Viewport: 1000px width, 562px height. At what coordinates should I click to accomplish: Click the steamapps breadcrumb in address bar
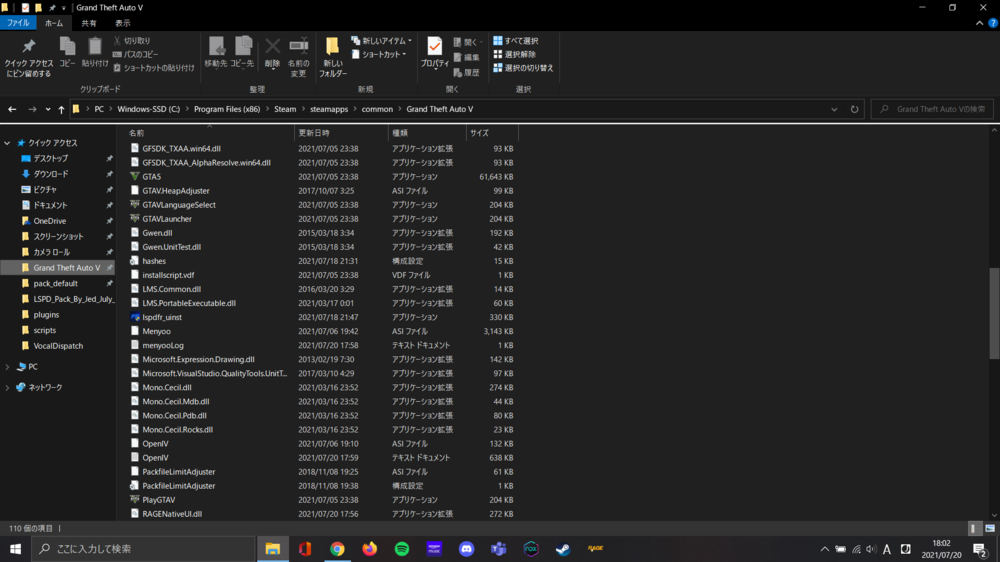(x=329, y=109)
